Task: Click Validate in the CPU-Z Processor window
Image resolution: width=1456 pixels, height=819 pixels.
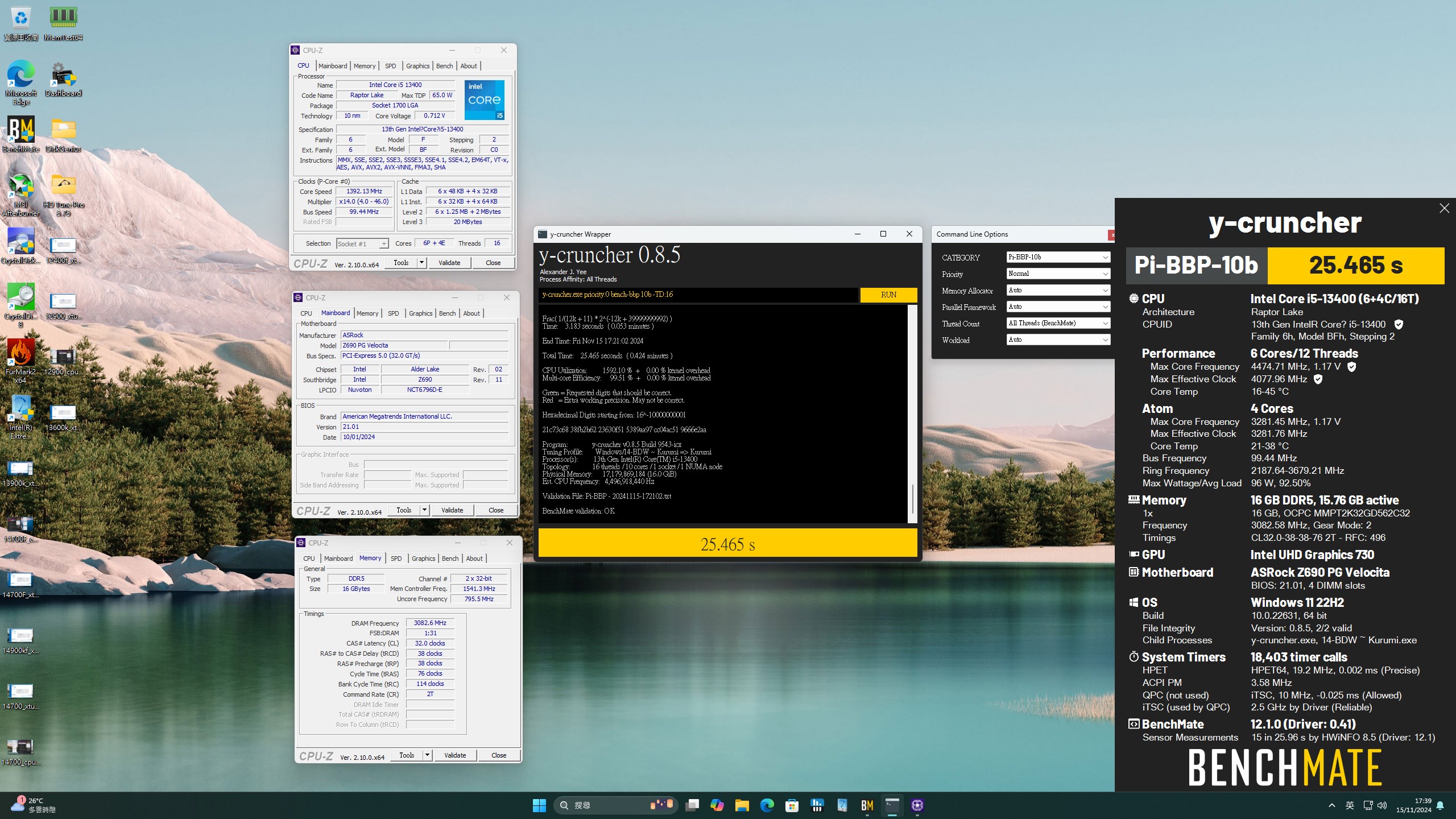Action: pyautogui.click(x=449, y=263)
